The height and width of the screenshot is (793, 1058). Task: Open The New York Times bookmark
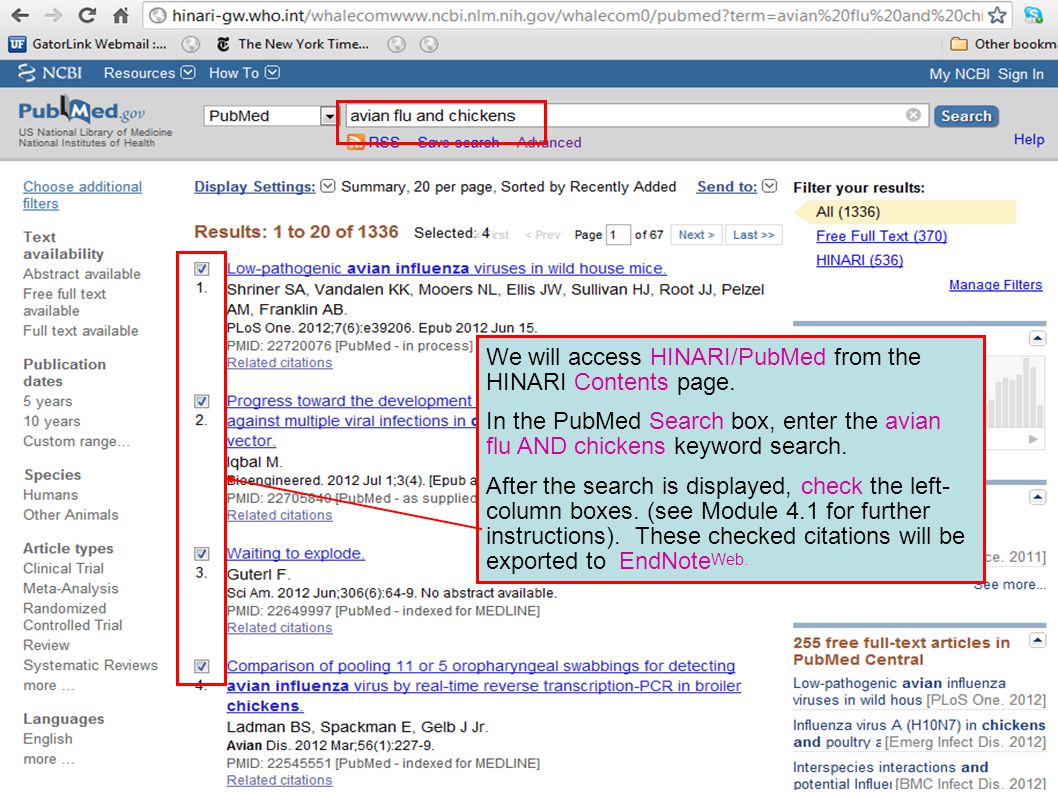pos(293,44)
